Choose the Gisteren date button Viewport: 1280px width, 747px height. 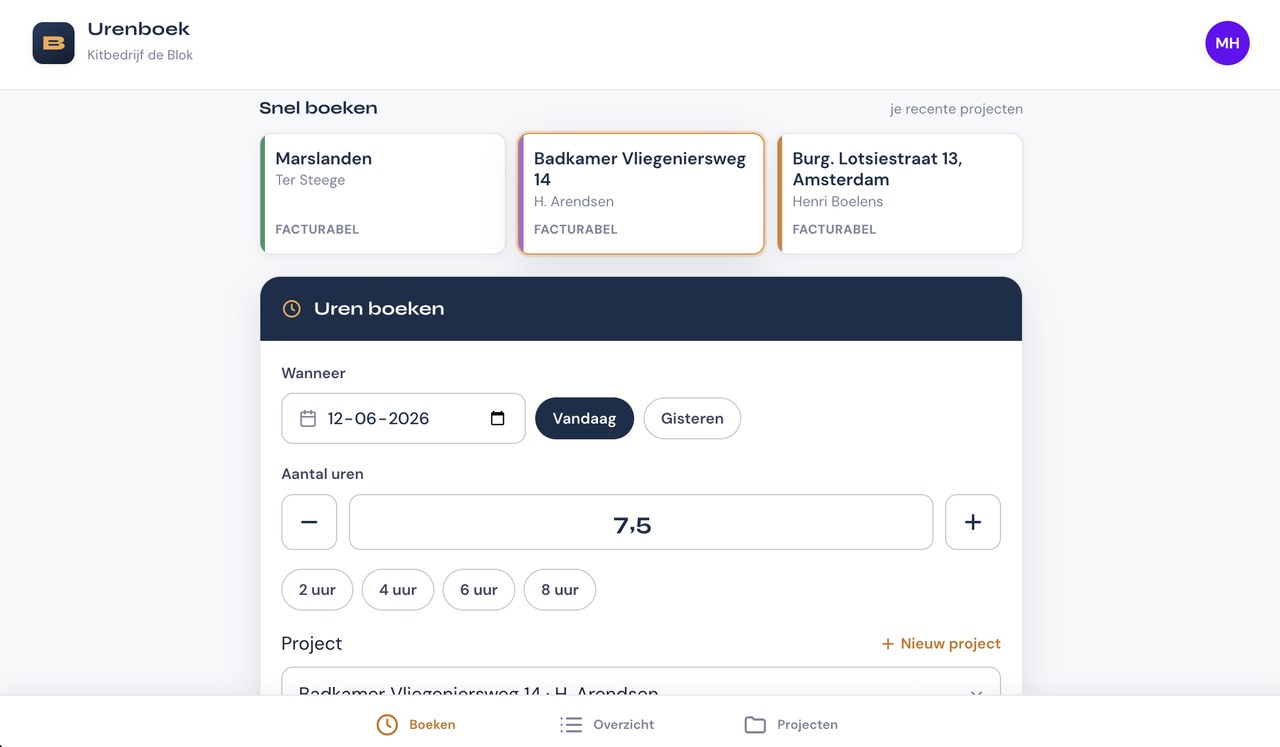[x=692, y=418]
